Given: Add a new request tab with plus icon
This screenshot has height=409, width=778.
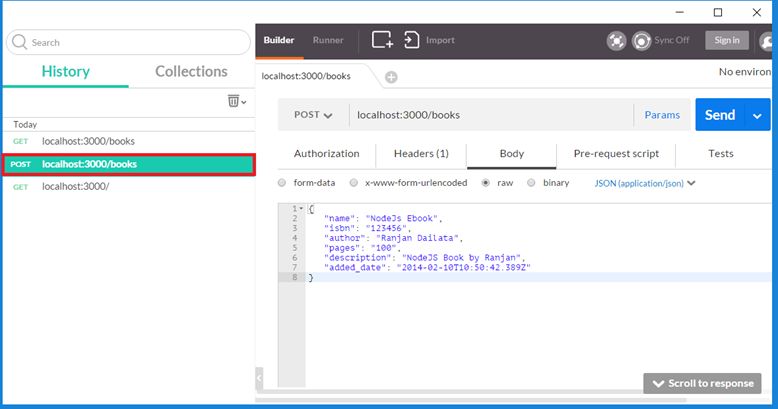Looking at the screenshot, I should [391, 77].
